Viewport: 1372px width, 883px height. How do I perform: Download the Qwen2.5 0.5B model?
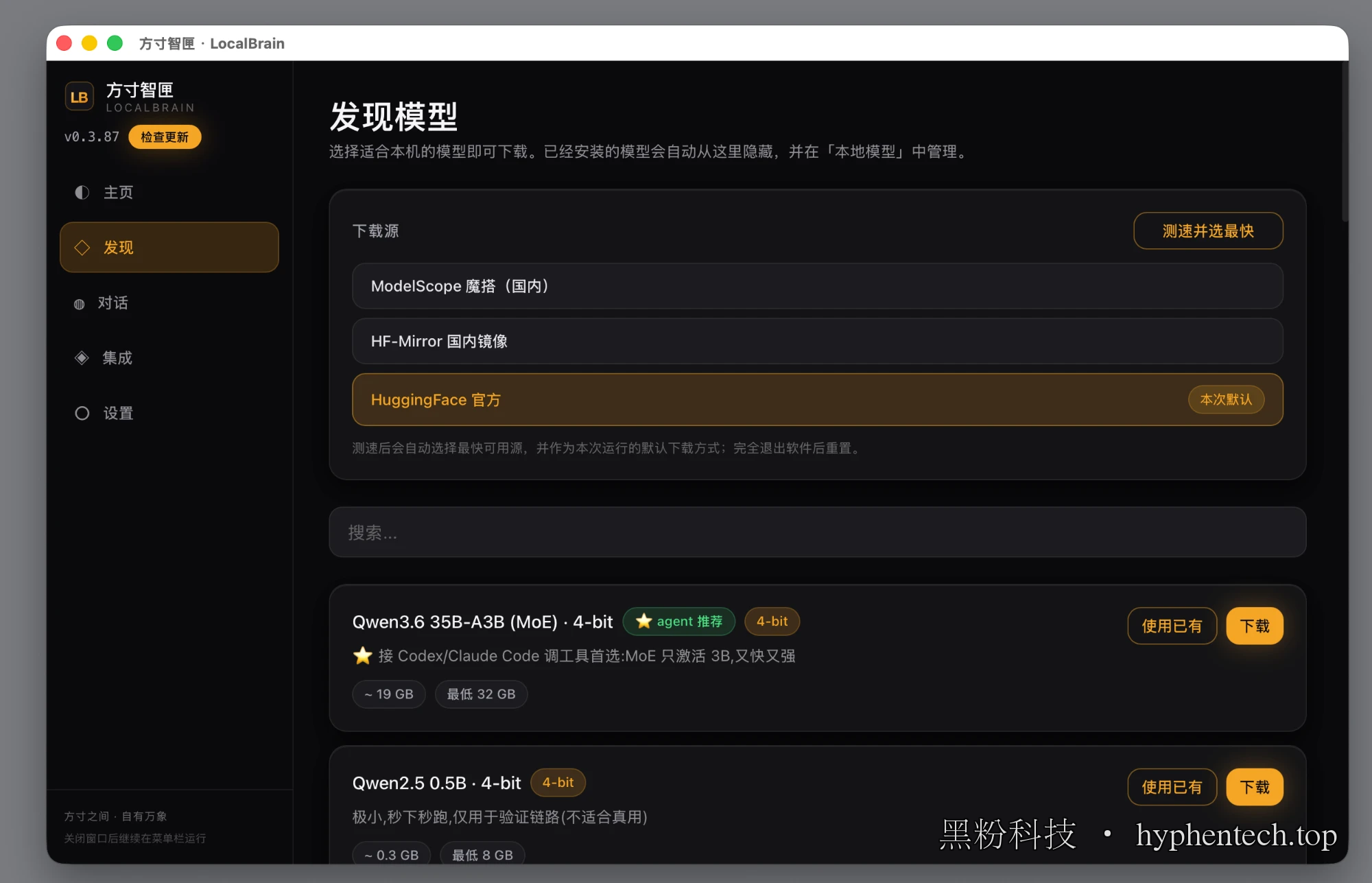coord(1255,787)
